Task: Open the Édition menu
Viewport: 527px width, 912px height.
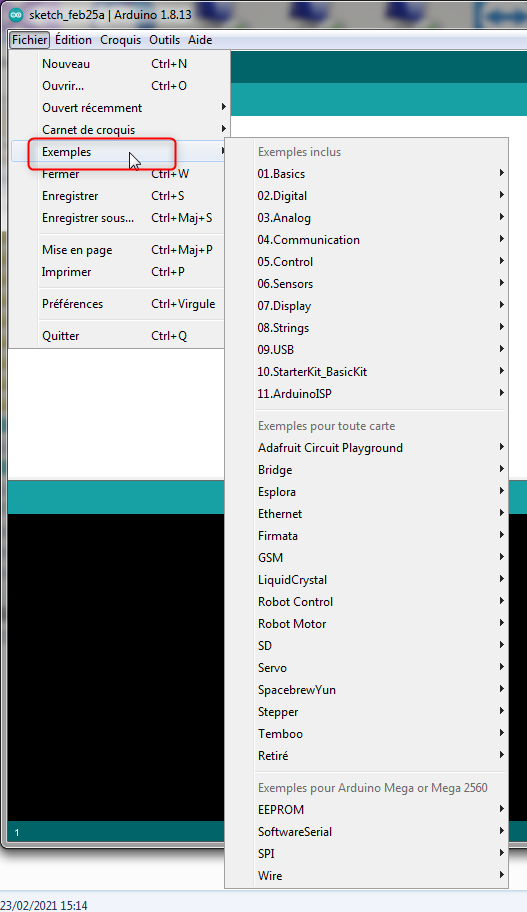Action: (x=73, y=40)
